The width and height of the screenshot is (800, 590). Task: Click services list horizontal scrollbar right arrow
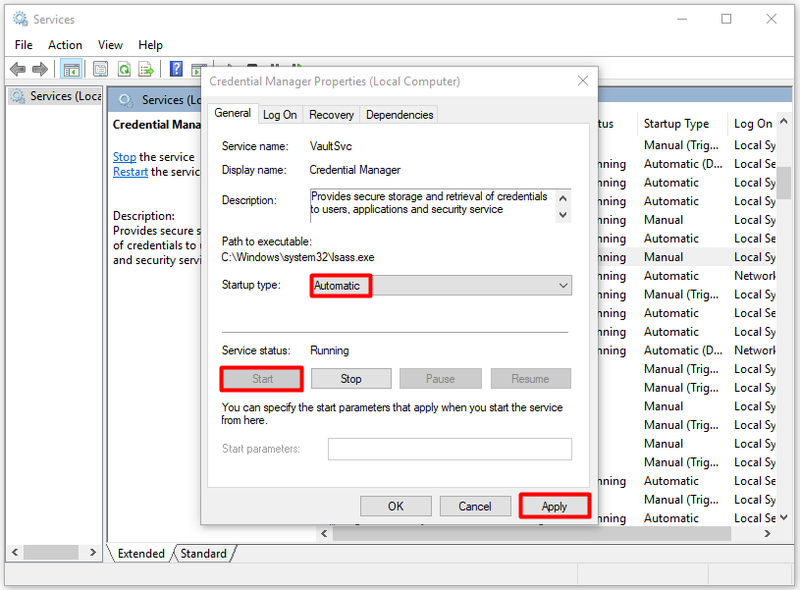pyautogui.click(x=767, y=533)
